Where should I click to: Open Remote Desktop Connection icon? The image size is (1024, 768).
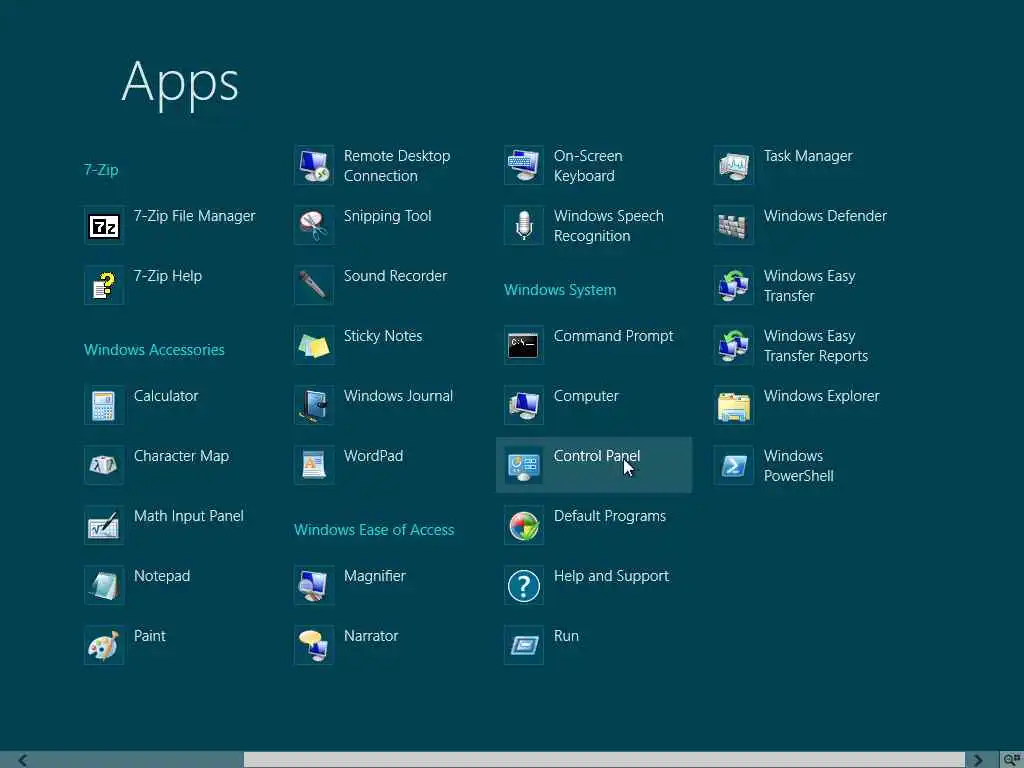click(x=314, y=166)
